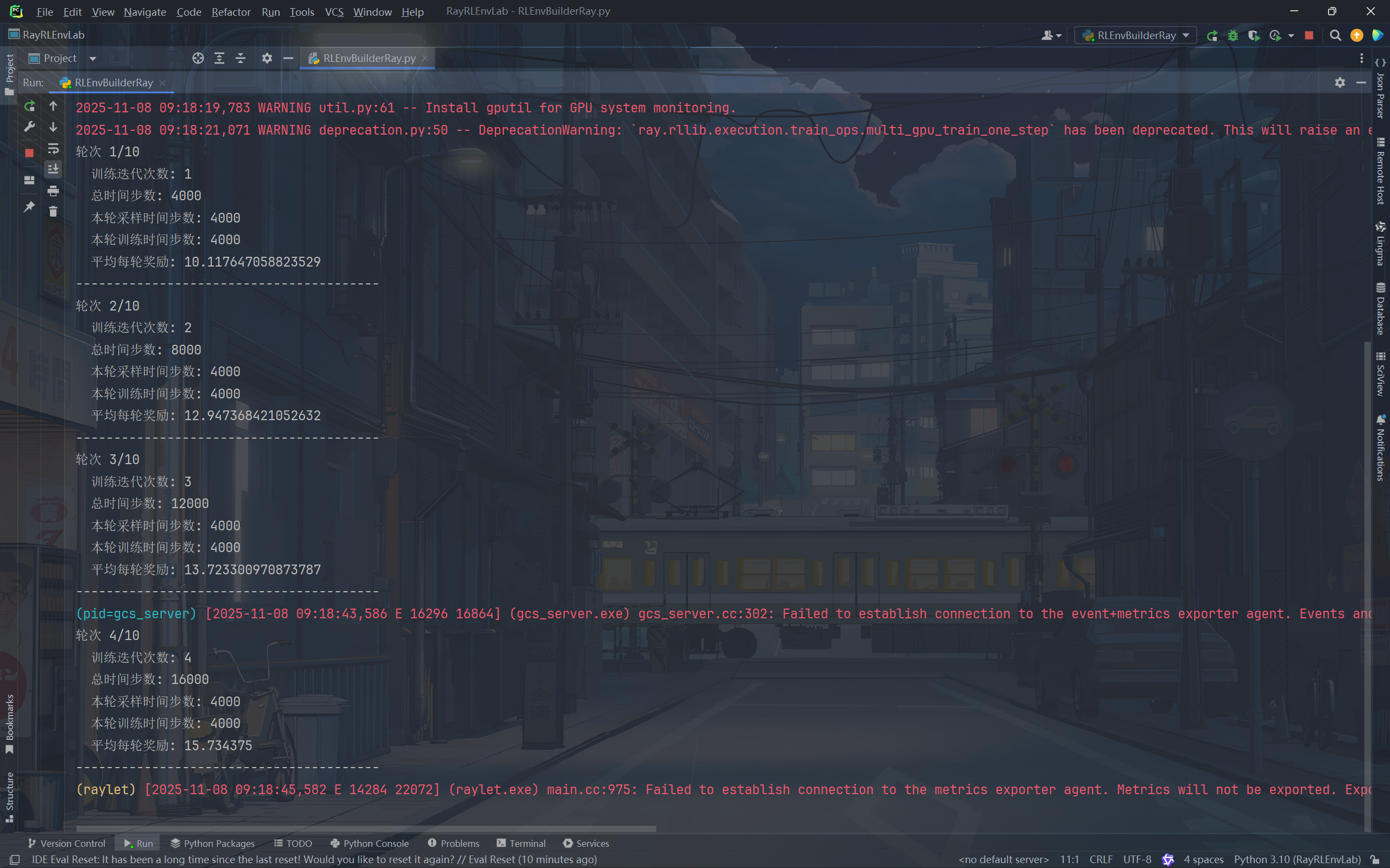1390x868 pixels.
Task: Open the Services tool window
Action: (586, 844)
